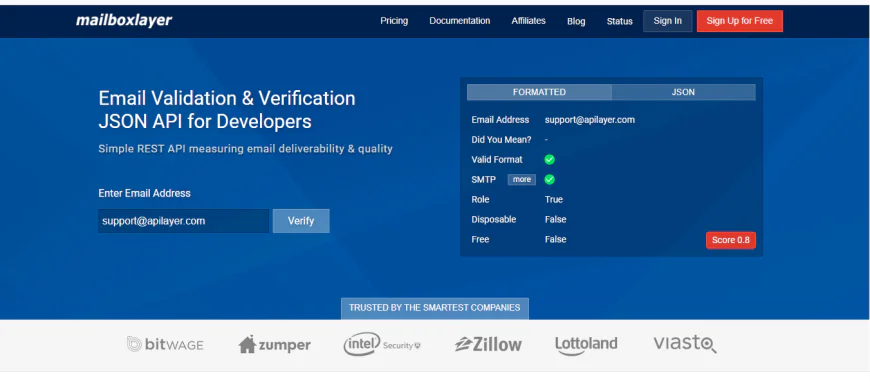The image size is (870, 382).
Task: Click the Sign In button
Action: click(667, 21)
